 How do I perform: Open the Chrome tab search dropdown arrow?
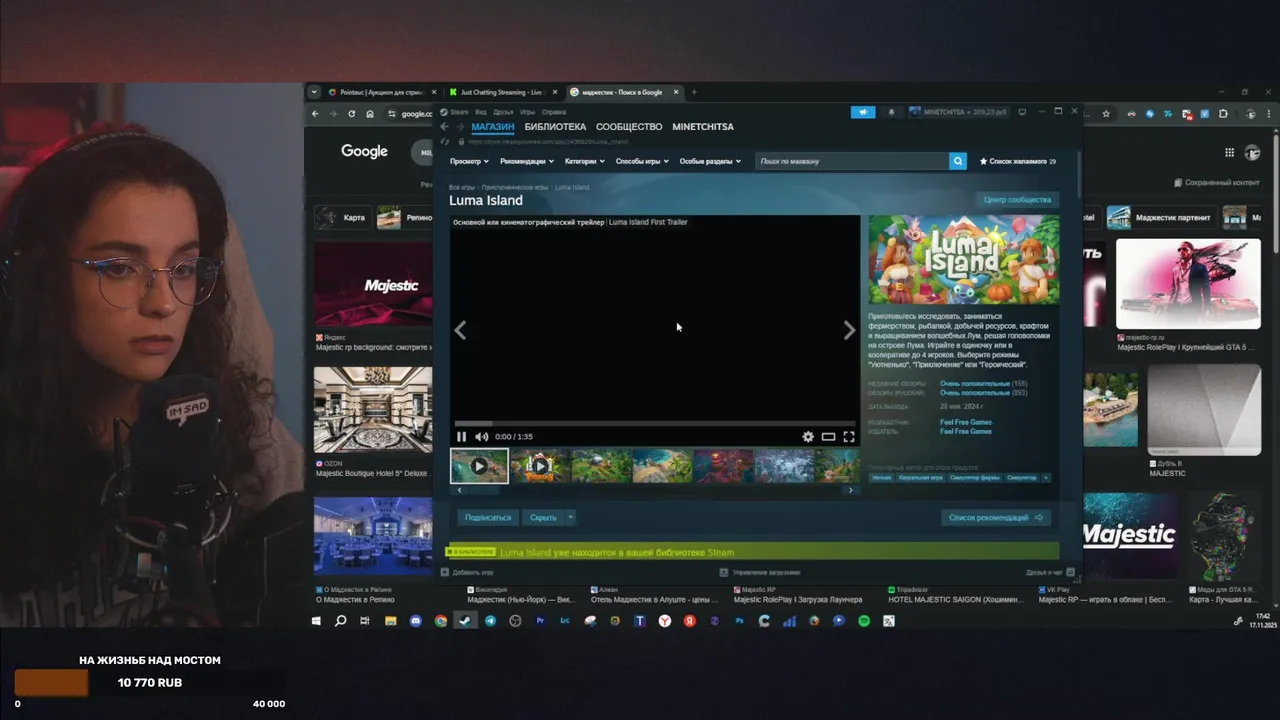314,92
